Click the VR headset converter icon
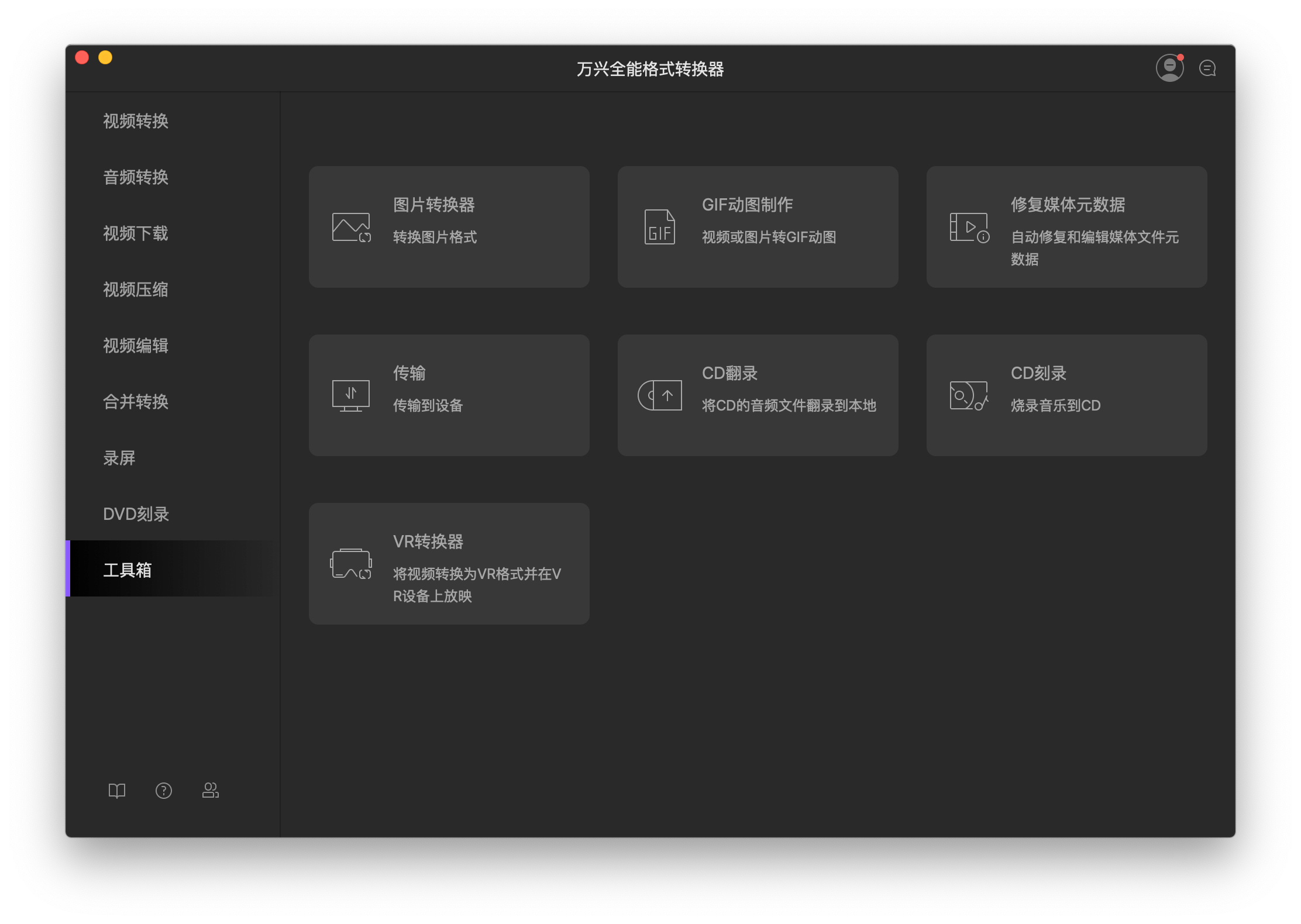1301x924 pixels. (x=351, y=564)
